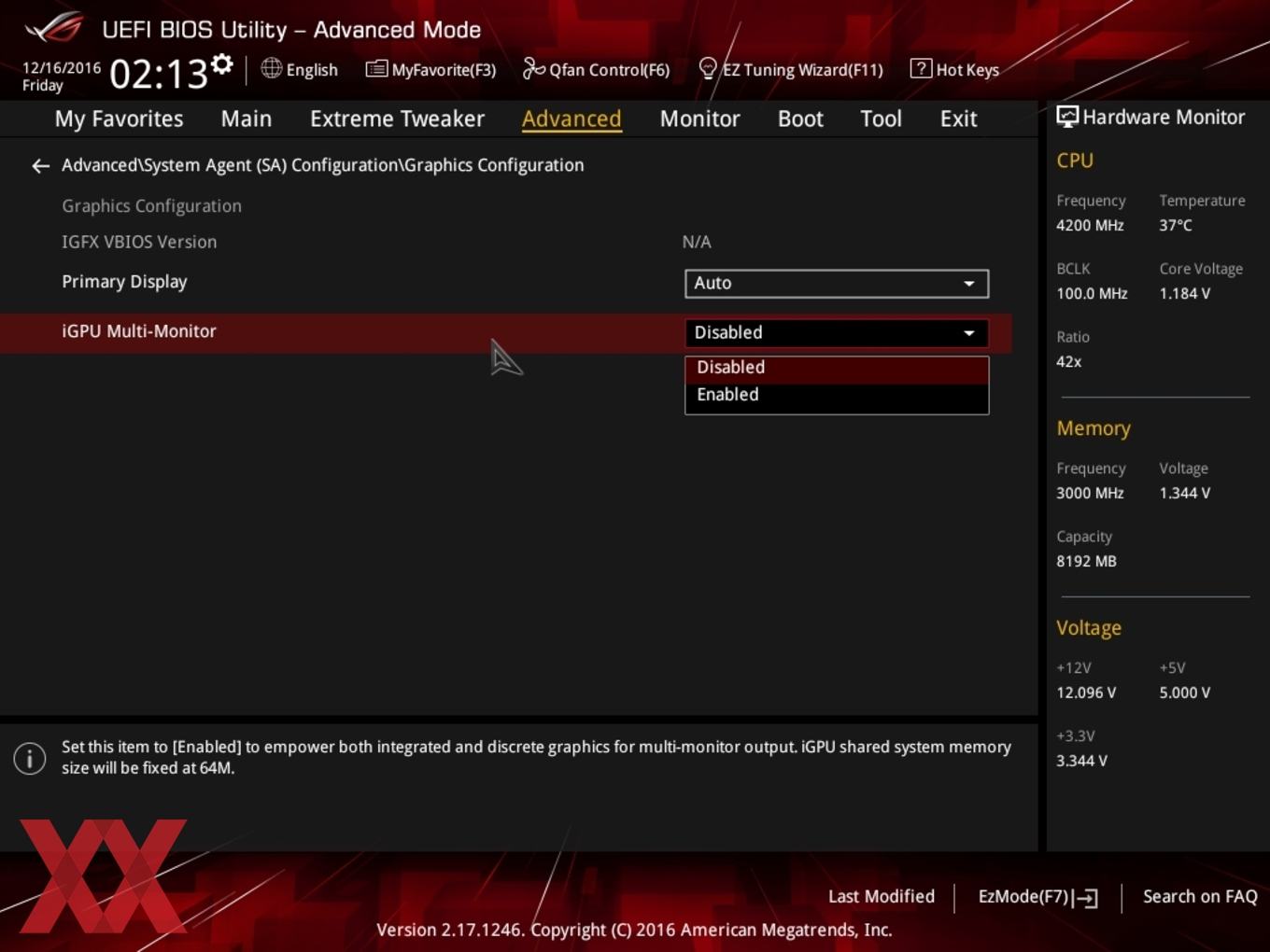This screenshot has height=952, width=1270.
Task: Switch to the Main tab
Action: 247,119
